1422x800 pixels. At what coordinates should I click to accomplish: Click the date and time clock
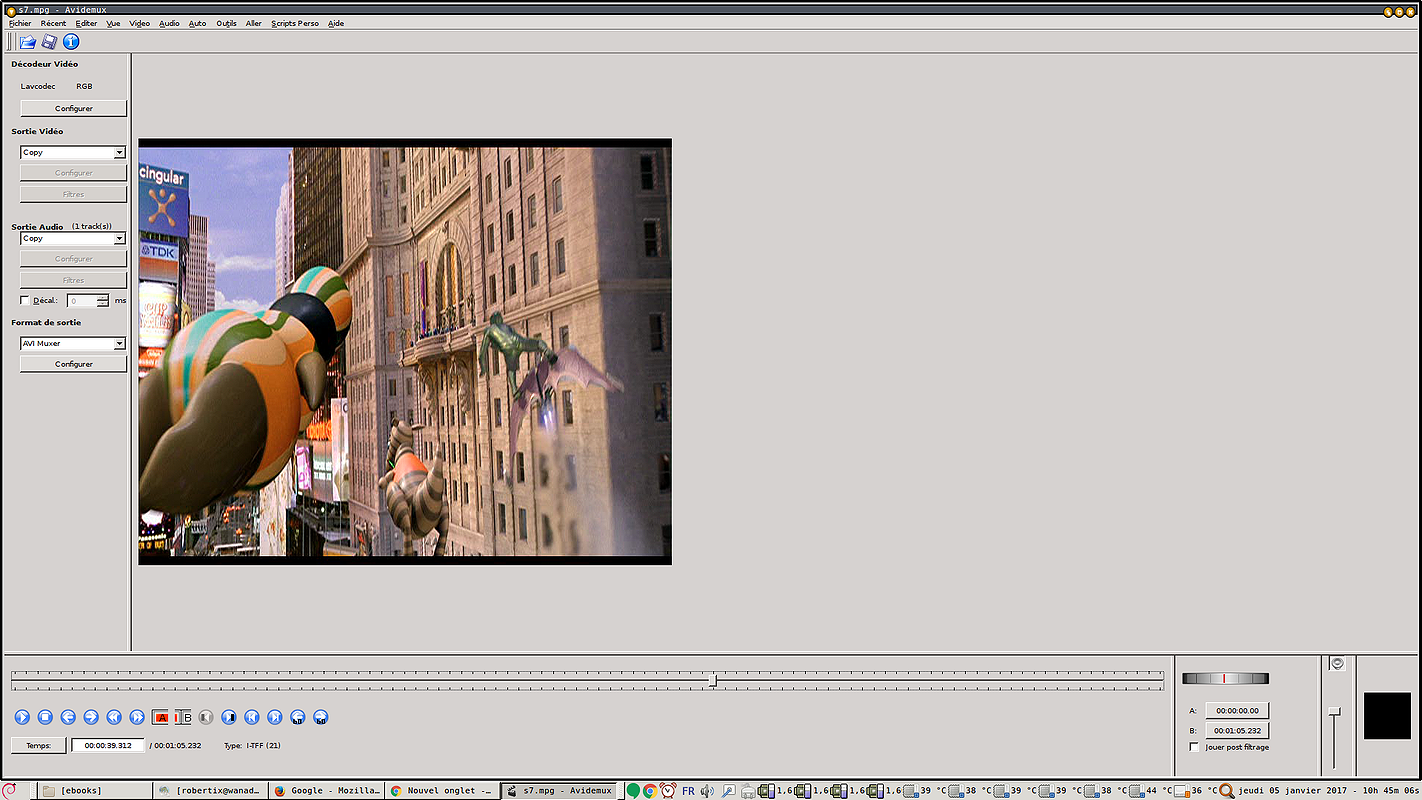tap(1328, 791)
